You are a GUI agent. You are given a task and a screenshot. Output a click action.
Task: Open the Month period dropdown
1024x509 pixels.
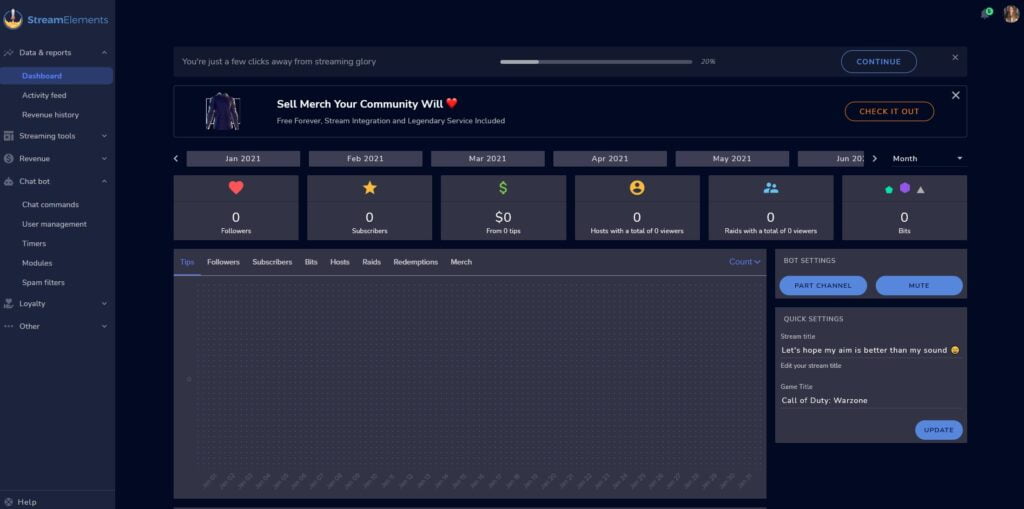coord(927,158)
